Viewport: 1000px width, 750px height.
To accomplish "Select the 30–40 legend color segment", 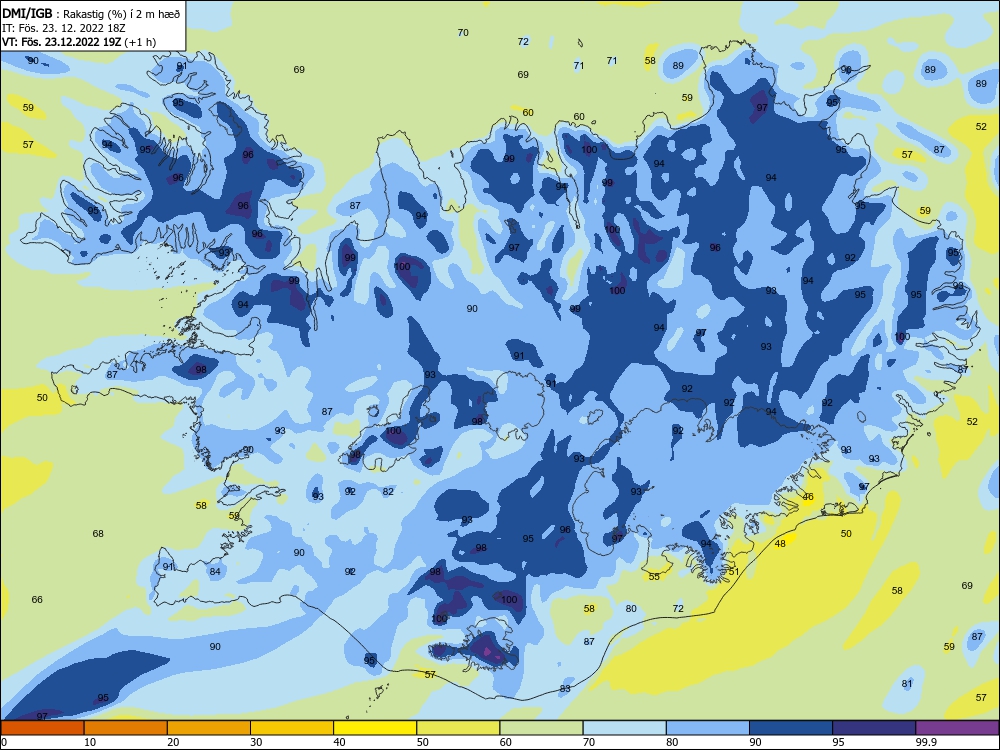I will [292, 728].
